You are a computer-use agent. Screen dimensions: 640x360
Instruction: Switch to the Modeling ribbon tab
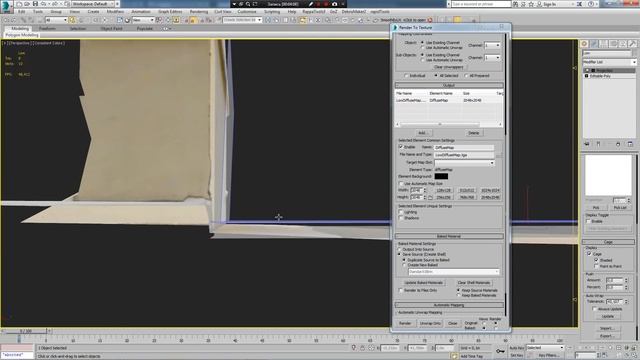point(20,29)
